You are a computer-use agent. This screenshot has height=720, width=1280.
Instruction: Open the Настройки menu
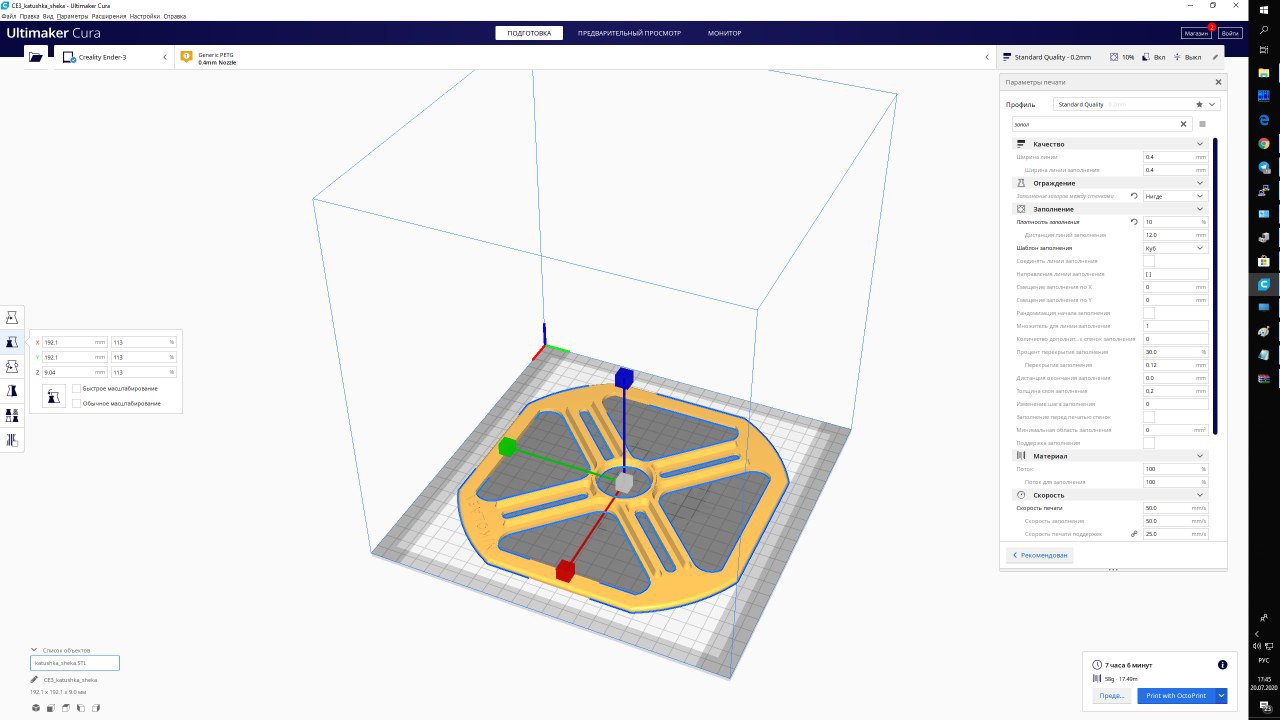pyautogui.click(x=144, y=16)
